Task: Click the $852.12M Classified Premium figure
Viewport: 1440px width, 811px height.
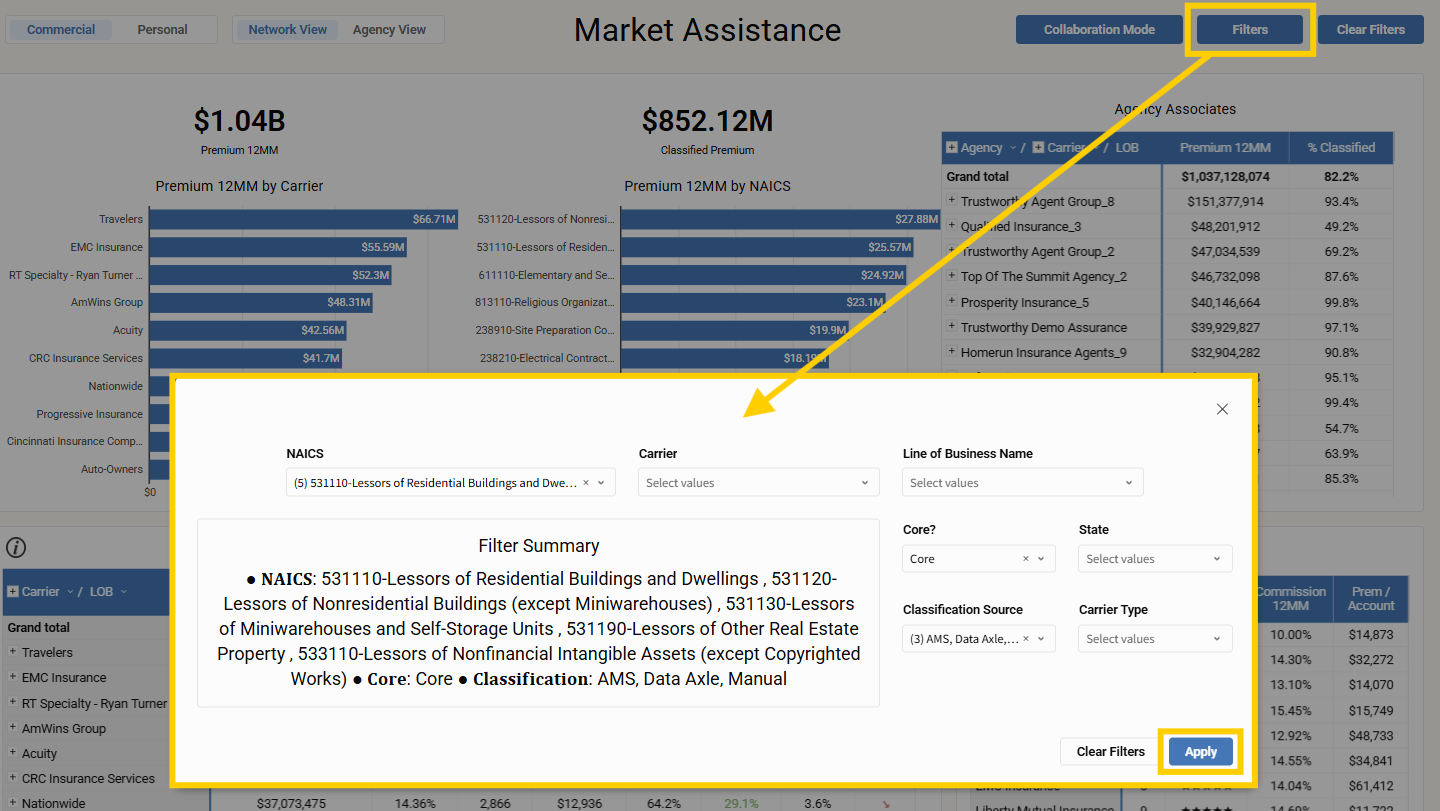Action: pyautogui.click(x=707, y=121)
